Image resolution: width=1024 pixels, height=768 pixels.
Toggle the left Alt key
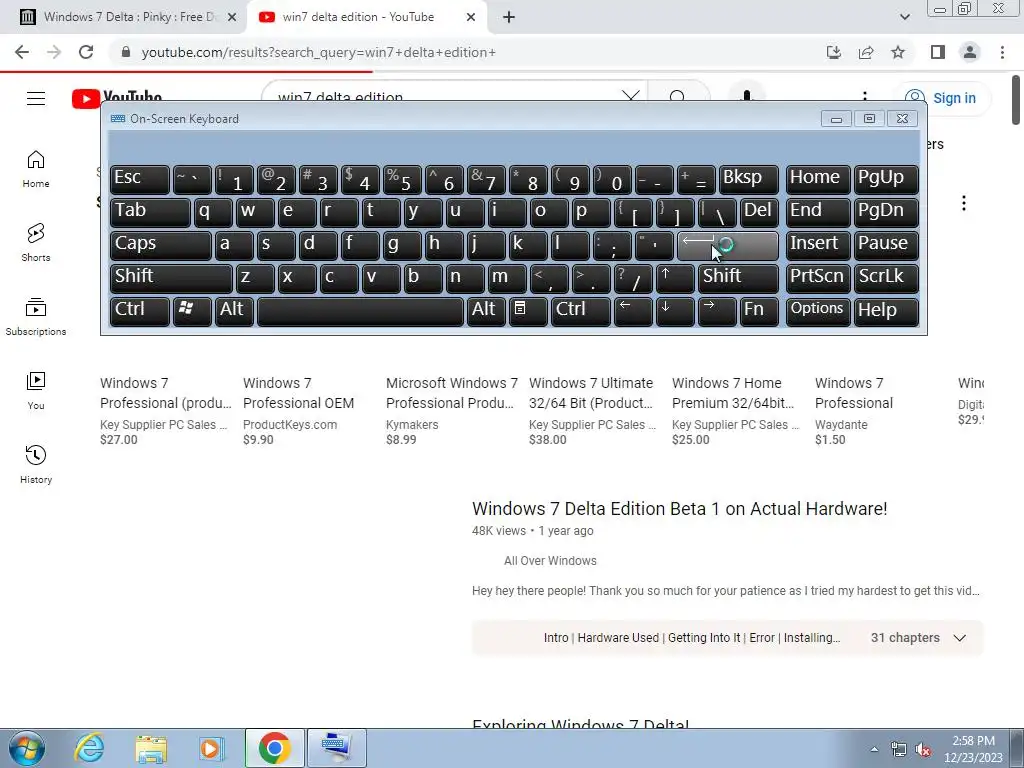[x=234, y=311]
